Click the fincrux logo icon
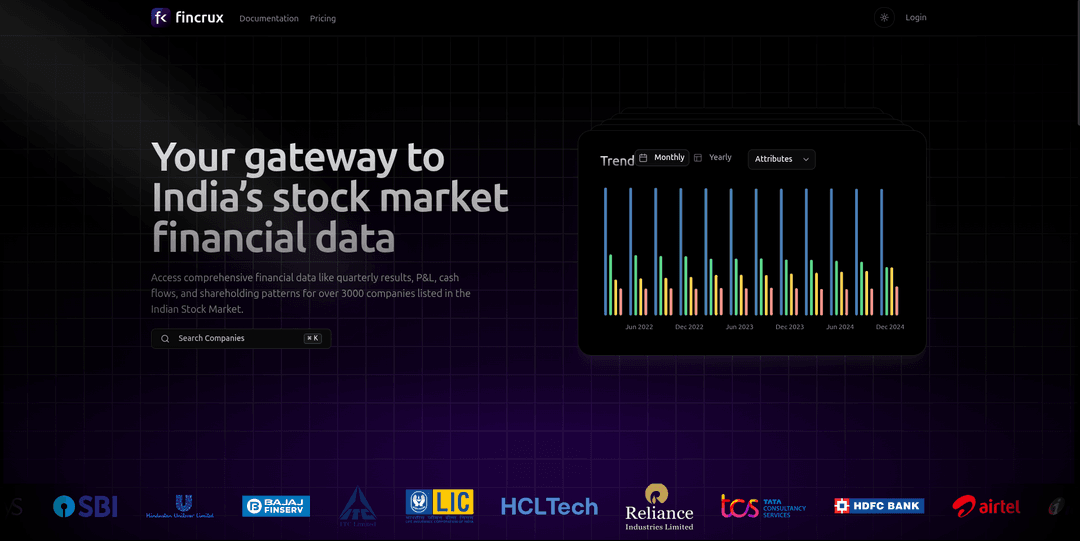The width and height of the screenshot is (1080, 541). click(160, 17)
